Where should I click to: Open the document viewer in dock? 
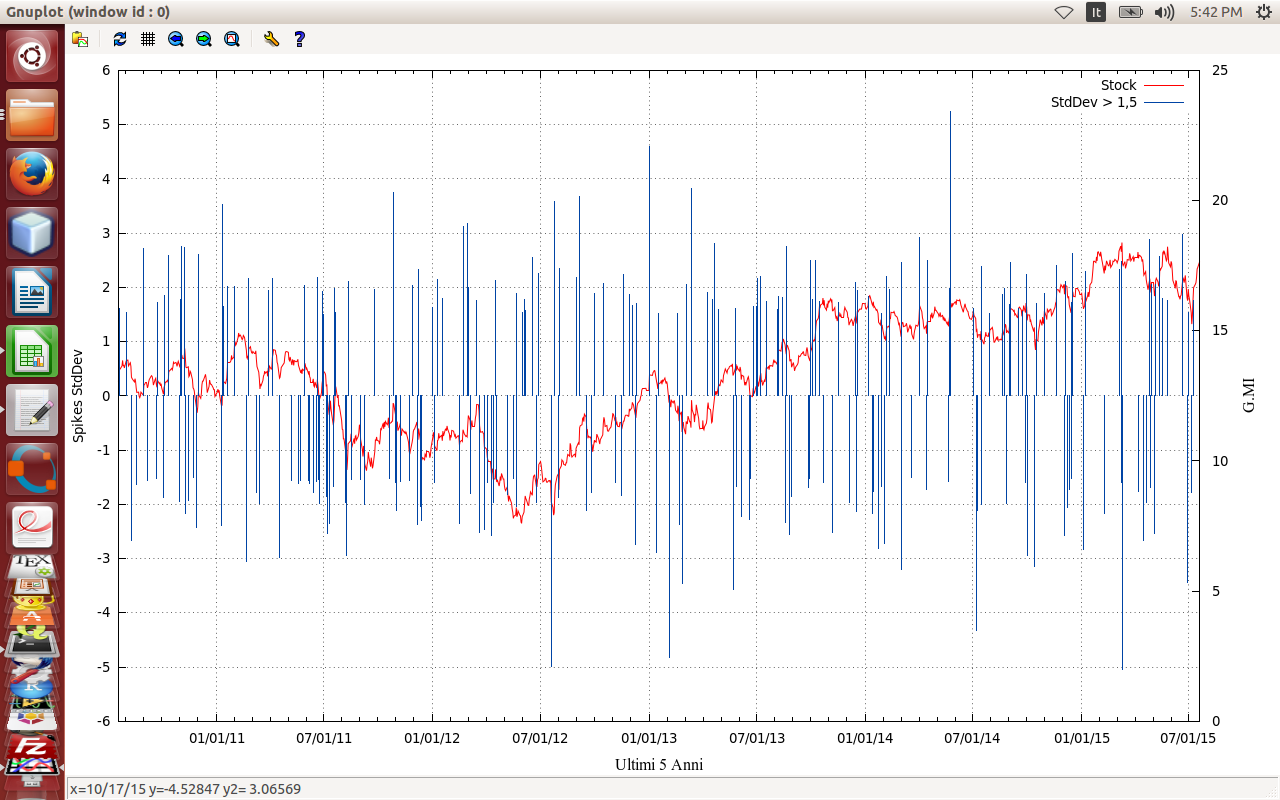point(32,527)
